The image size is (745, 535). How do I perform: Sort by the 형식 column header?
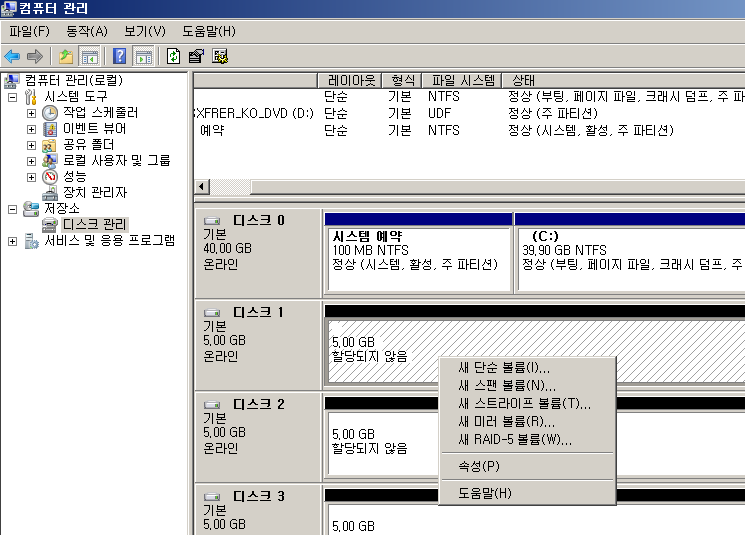(x=402, y=80)
